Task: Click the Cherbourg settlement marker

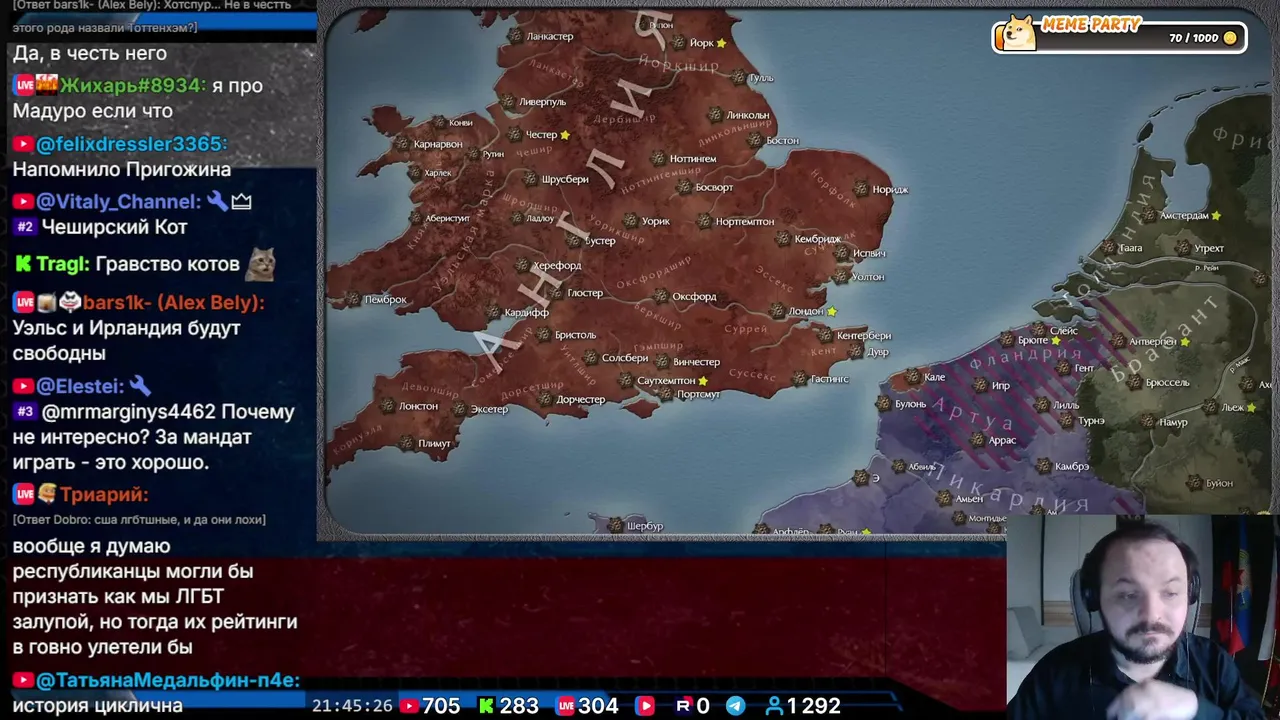Action: tap(617, 525)
